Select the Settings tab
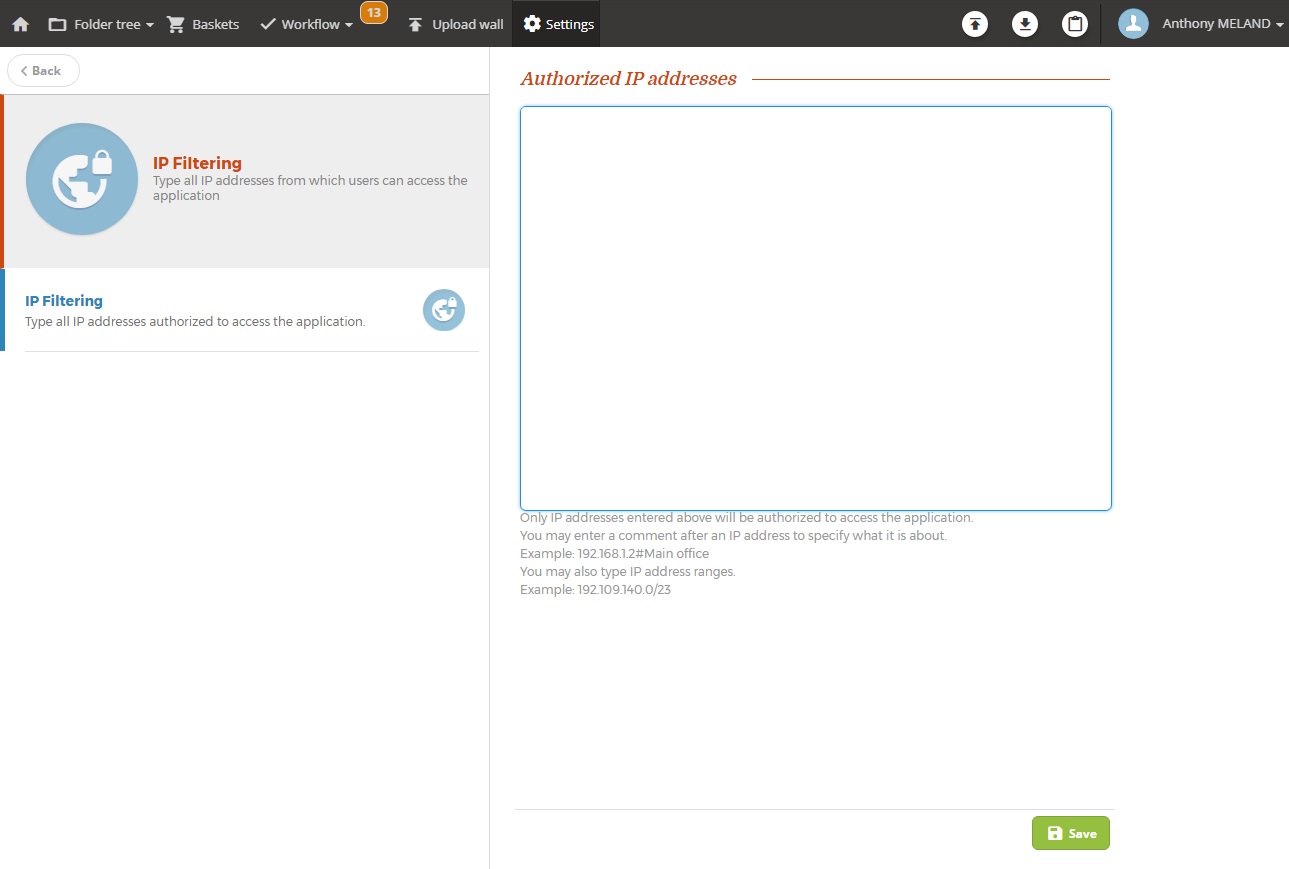Viewport: 1289px width, 869px height. tap(558, 24)
